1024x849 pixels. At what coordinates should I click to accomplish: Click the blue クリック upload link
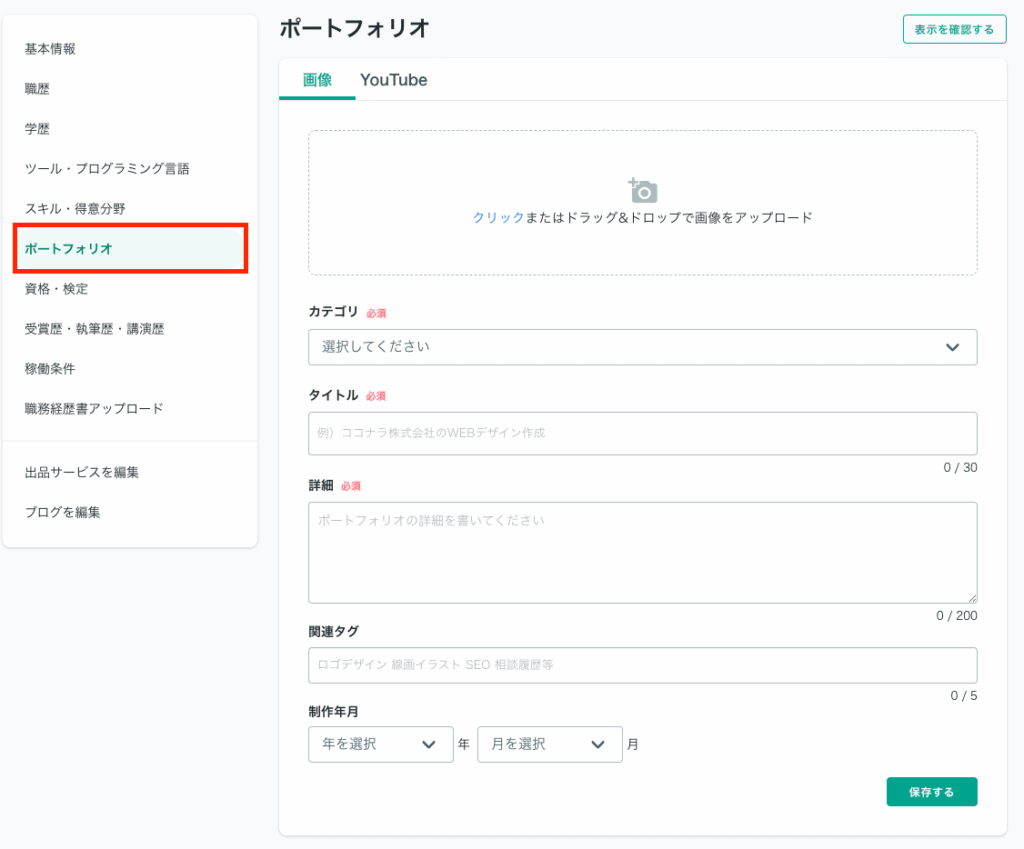(498, 217)
